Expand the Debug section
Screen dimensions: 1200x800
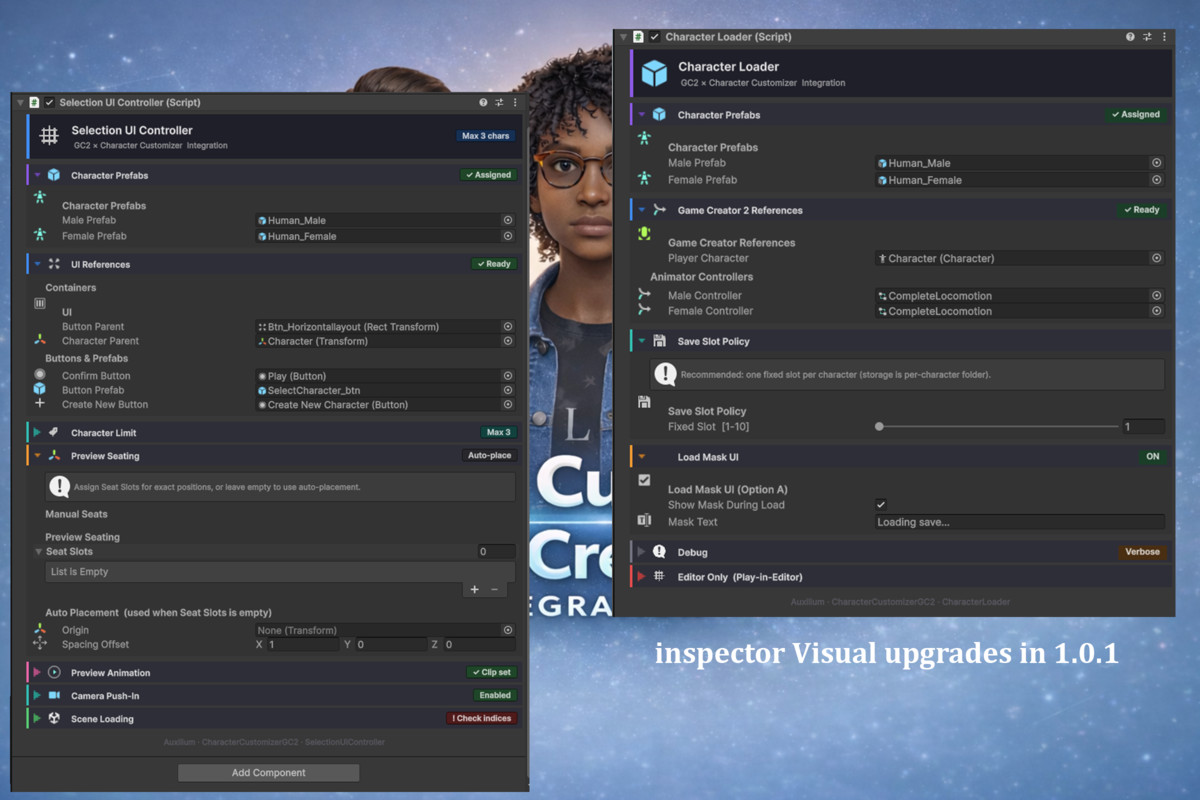pos(641,551)
